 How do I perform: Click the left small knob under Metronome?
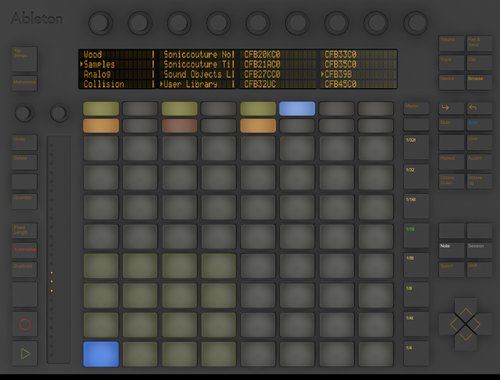(x=23, y=113)
